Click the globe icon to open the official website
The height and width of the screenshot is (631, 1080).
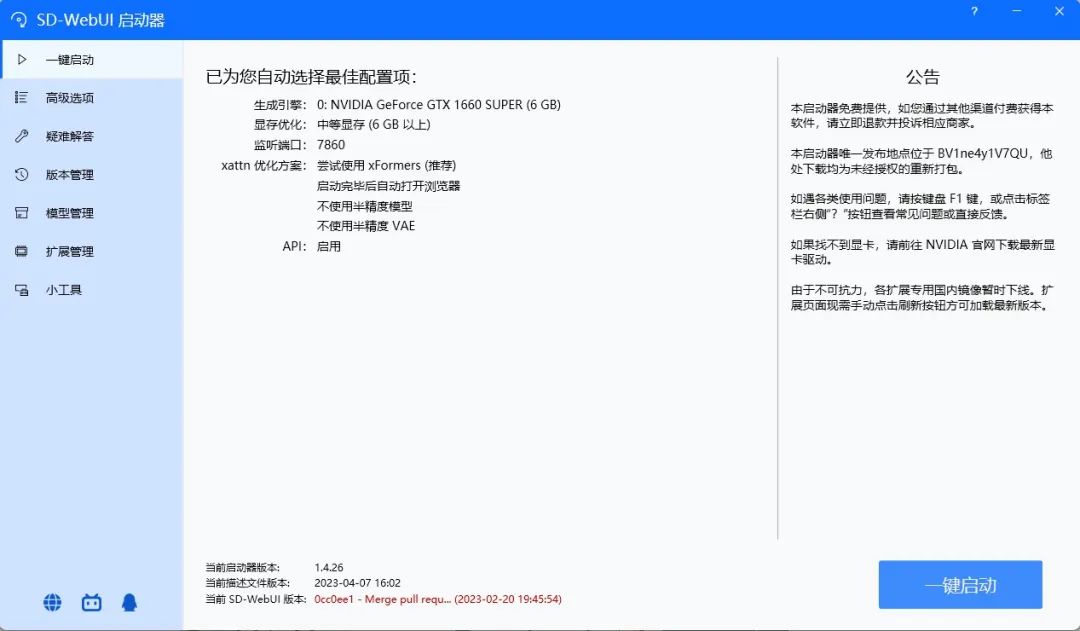click(51, 602)
